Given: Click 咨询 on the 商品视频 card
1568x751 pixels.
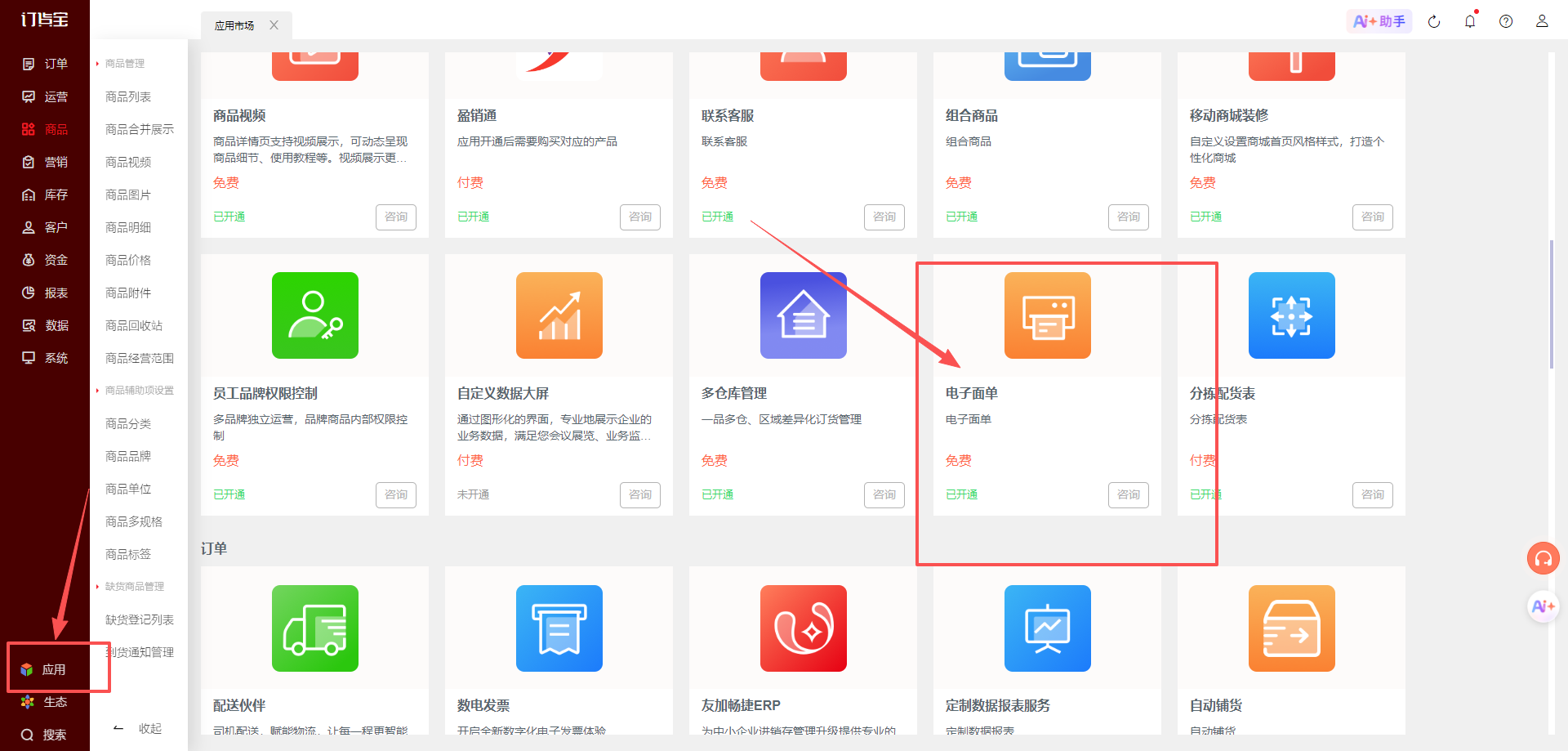Looking at the screenshot, I should tap(396, 217).
